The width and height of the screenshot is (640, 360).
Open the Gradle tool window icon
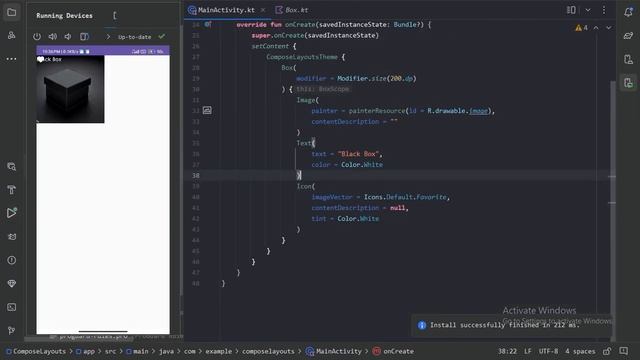(x=629, y=36)
